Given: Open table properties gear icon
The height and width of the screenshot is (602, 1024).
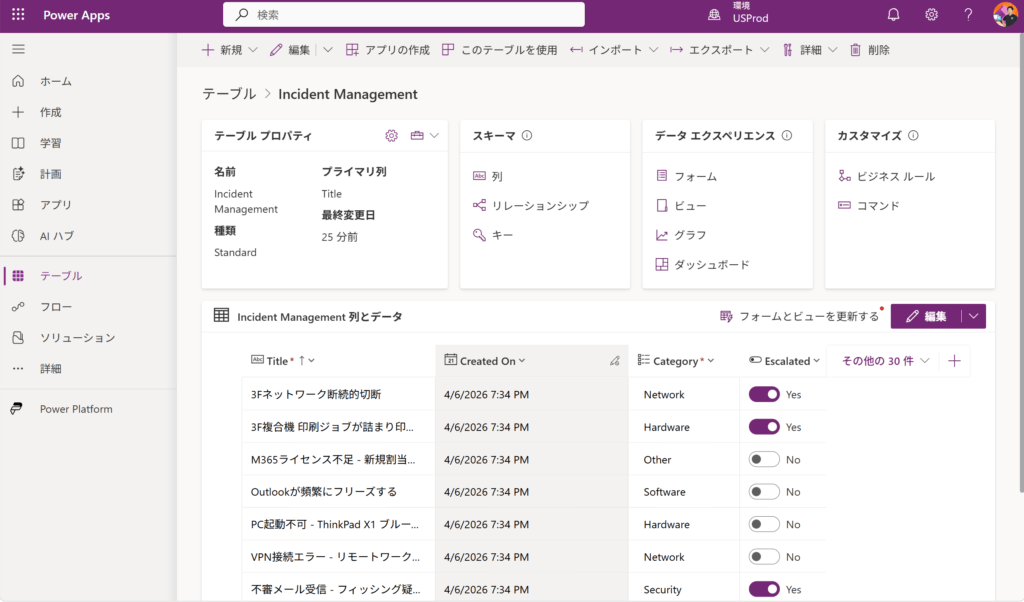Looking at the screenshot, I should 391,136.
